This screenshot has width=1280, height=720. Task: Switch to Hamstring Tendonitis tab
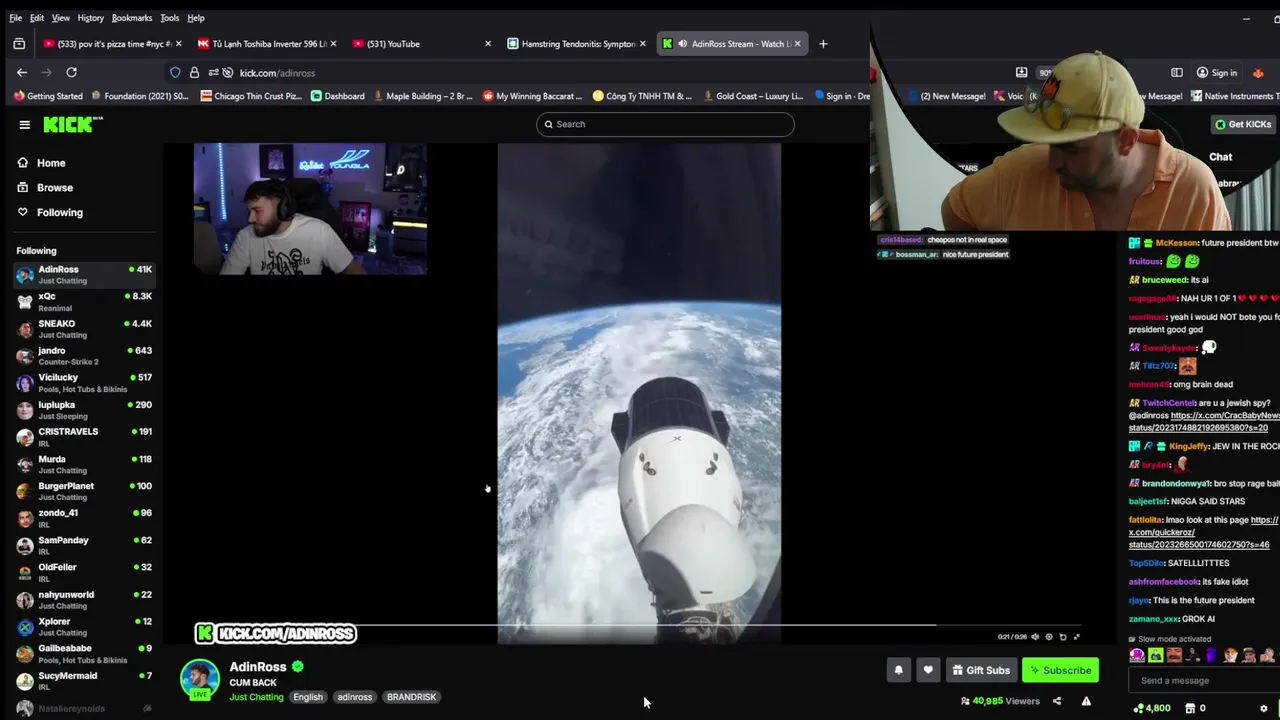point(577,44)
